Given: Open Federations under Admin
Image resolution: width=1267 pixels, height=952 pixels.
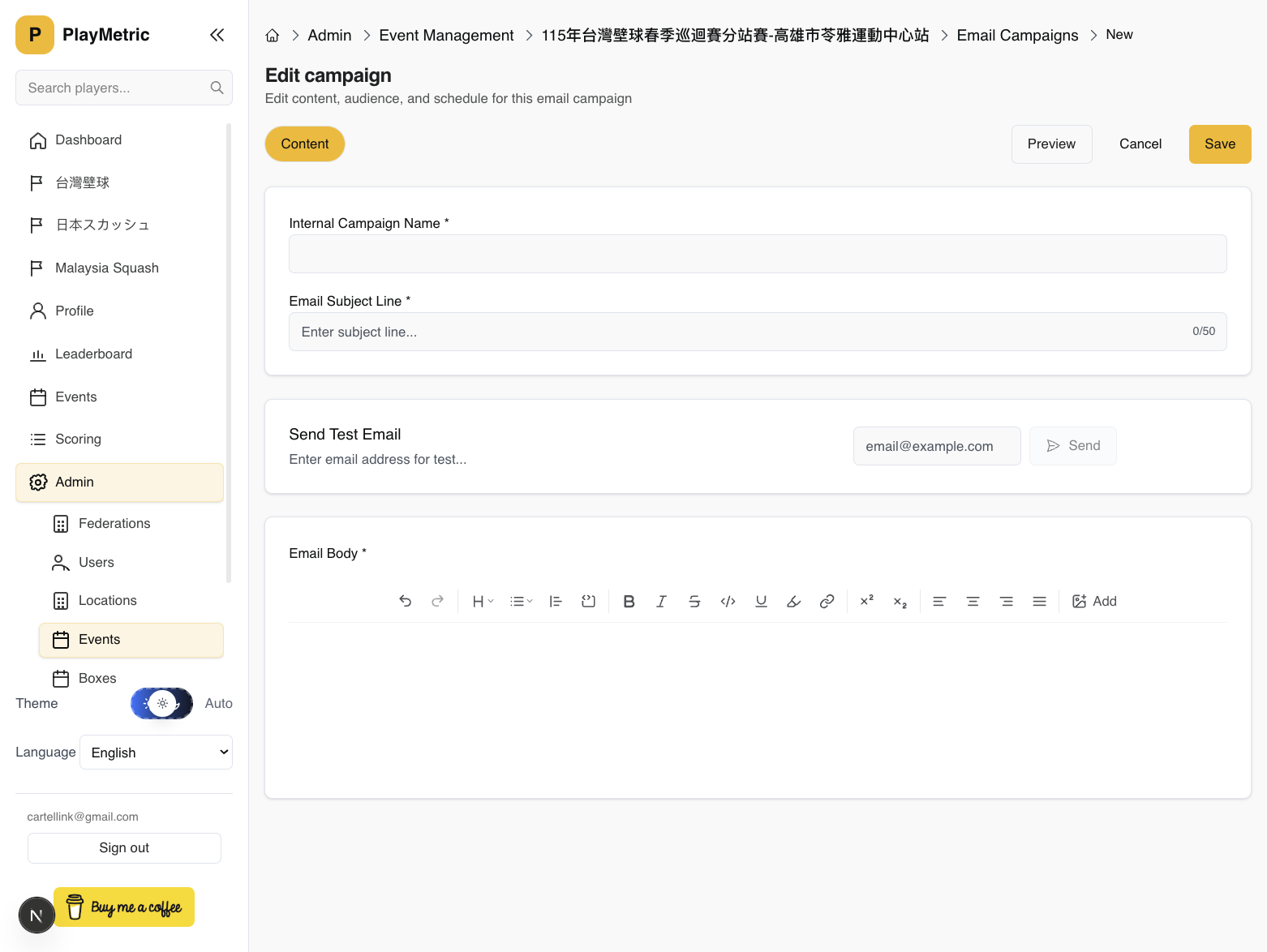Looking at the screenshot, I should [x=131, y=523].
